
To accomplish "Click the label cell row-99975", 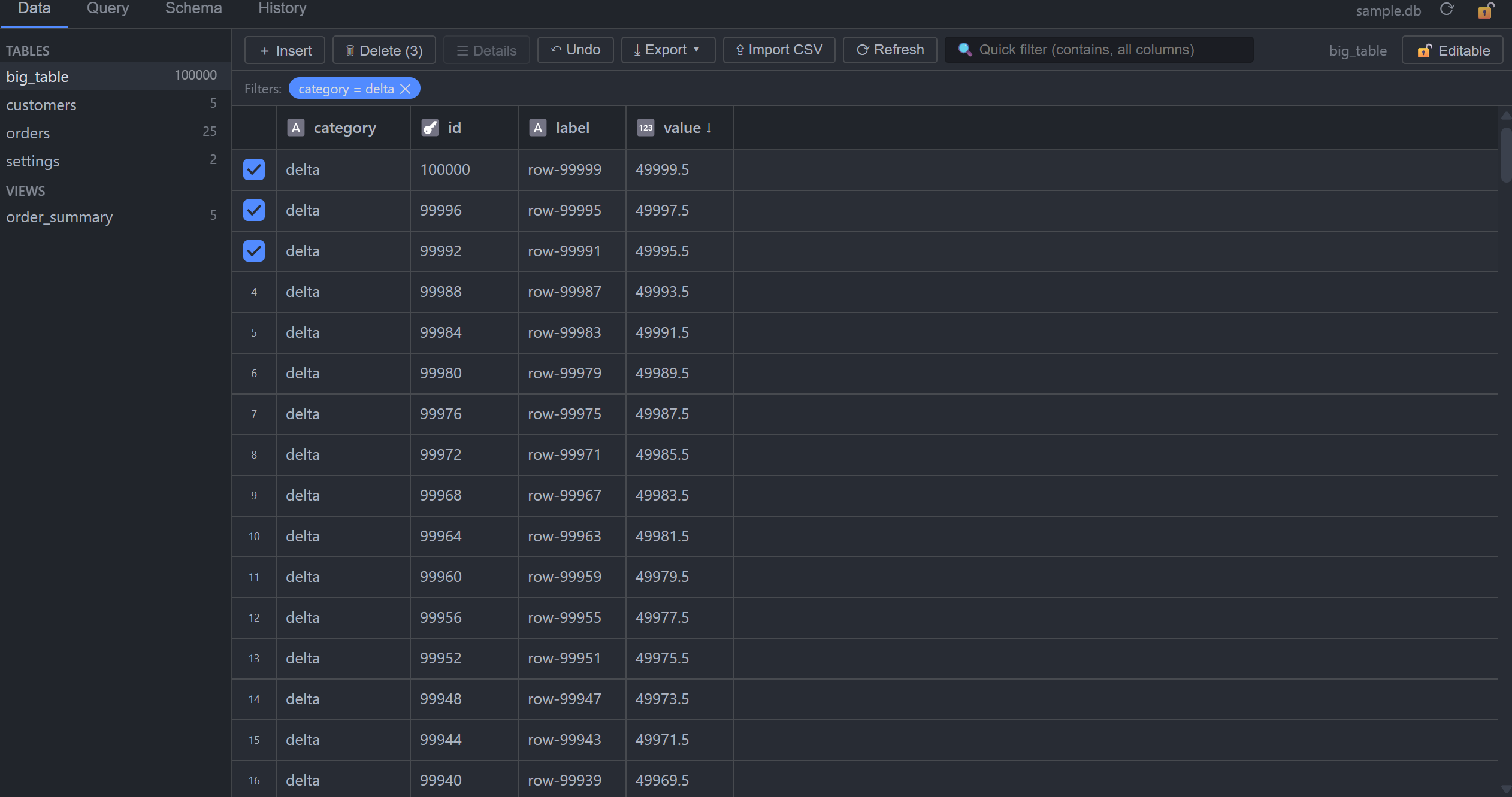I will (572, 414).
